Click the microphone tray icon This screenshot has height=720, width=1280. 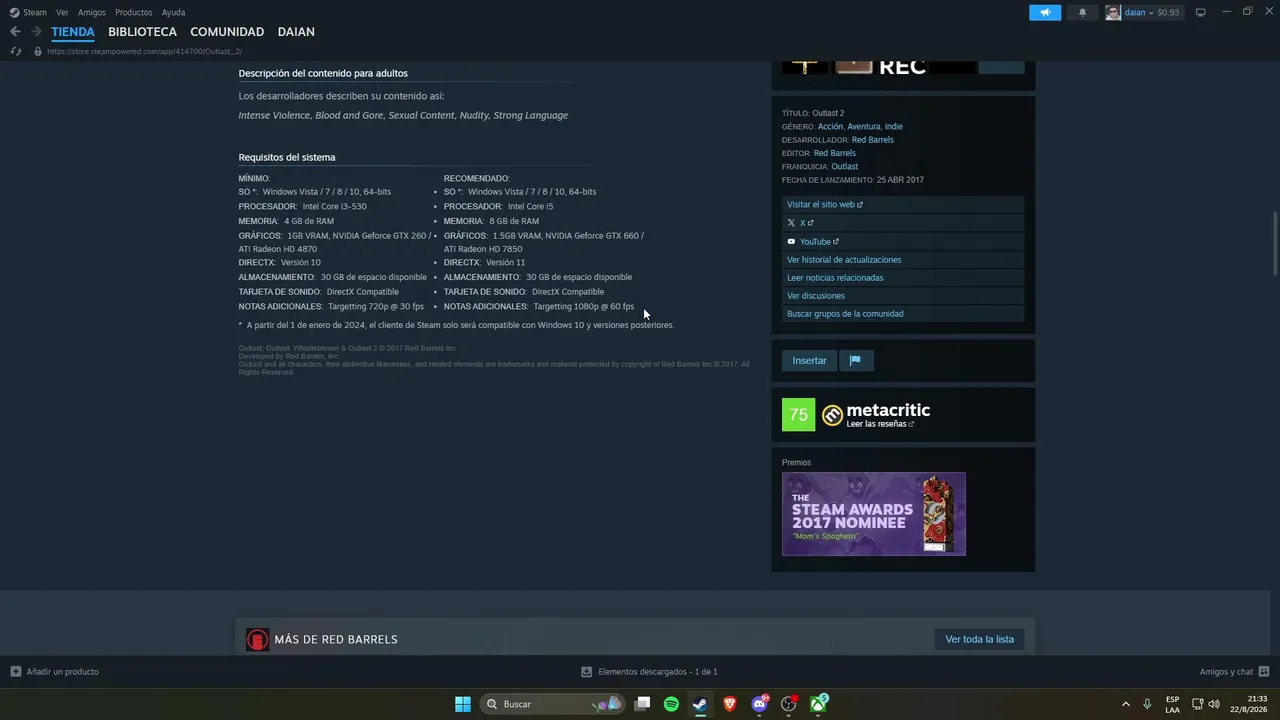click(1147, 704)
